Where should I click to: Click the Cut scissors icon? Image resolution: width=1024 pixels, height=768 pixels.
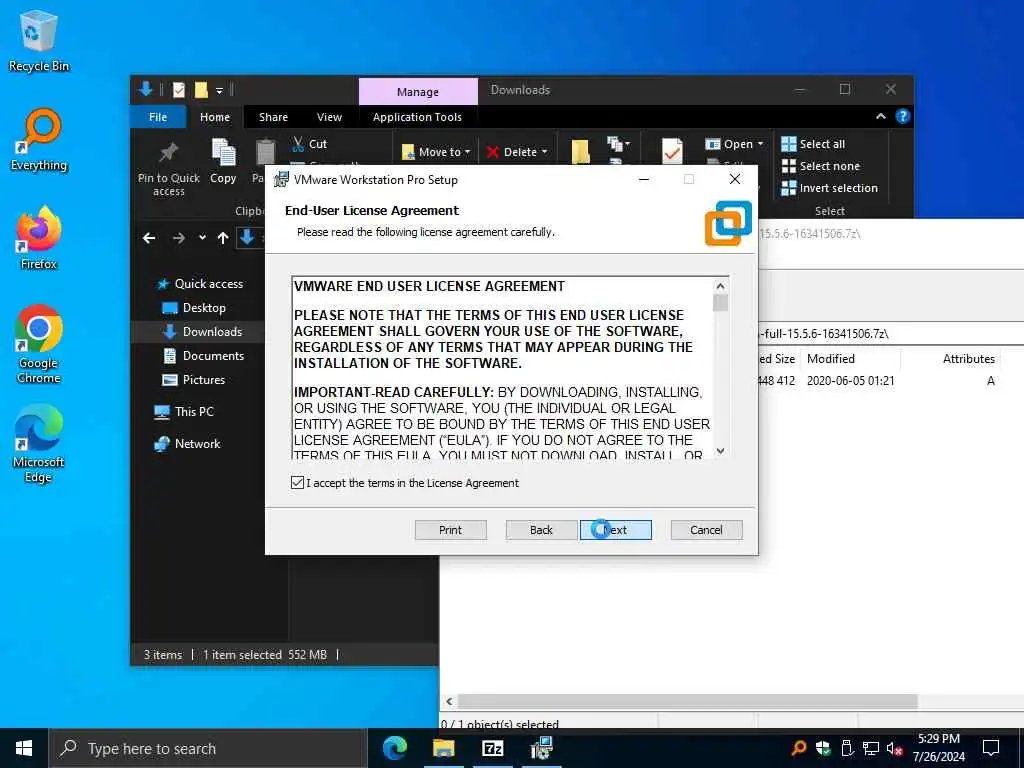298,144
